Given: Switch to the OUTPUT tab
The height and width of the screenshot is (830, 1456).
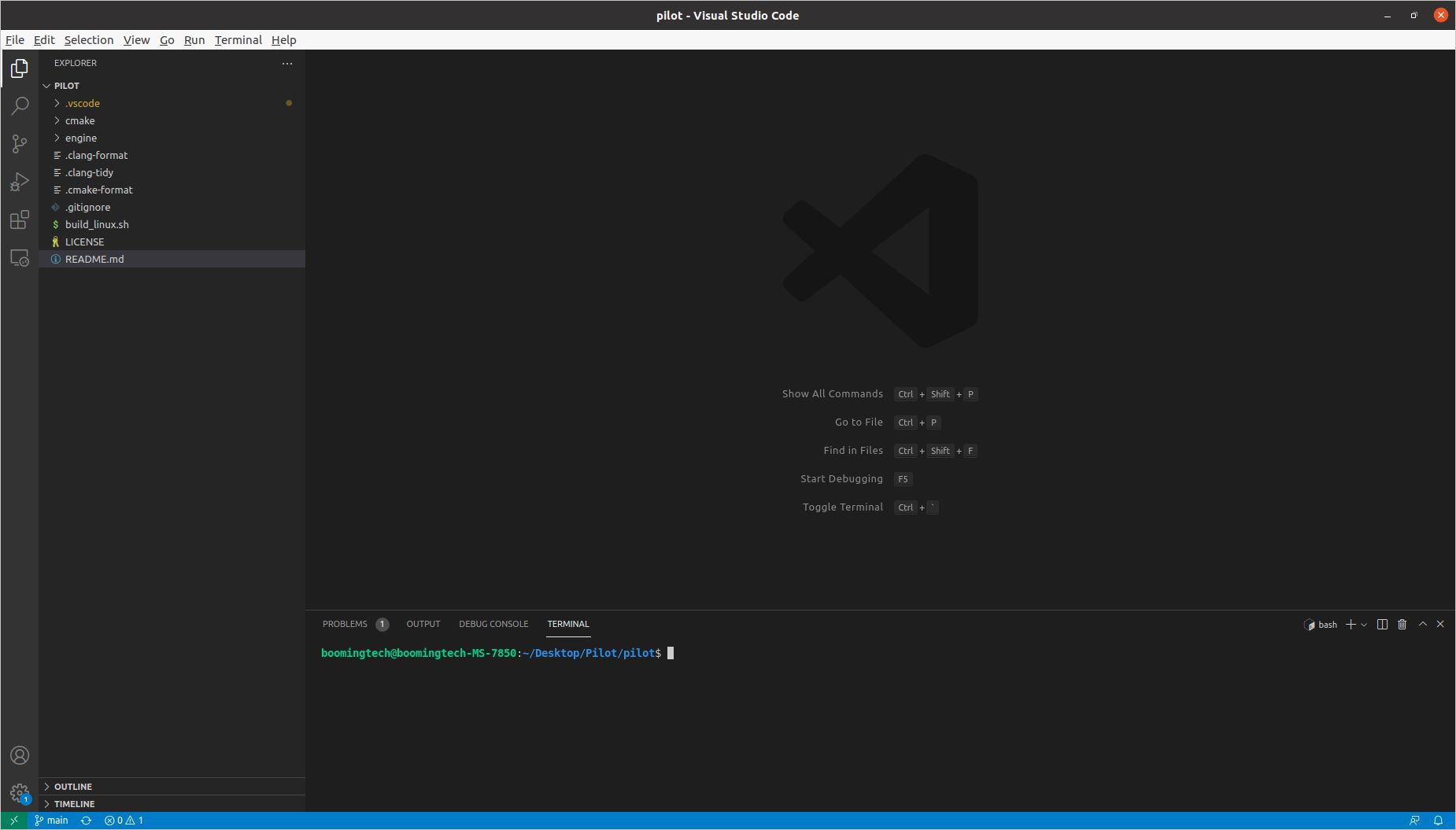Looking at the screenshot, I should [x=423, y=624].
